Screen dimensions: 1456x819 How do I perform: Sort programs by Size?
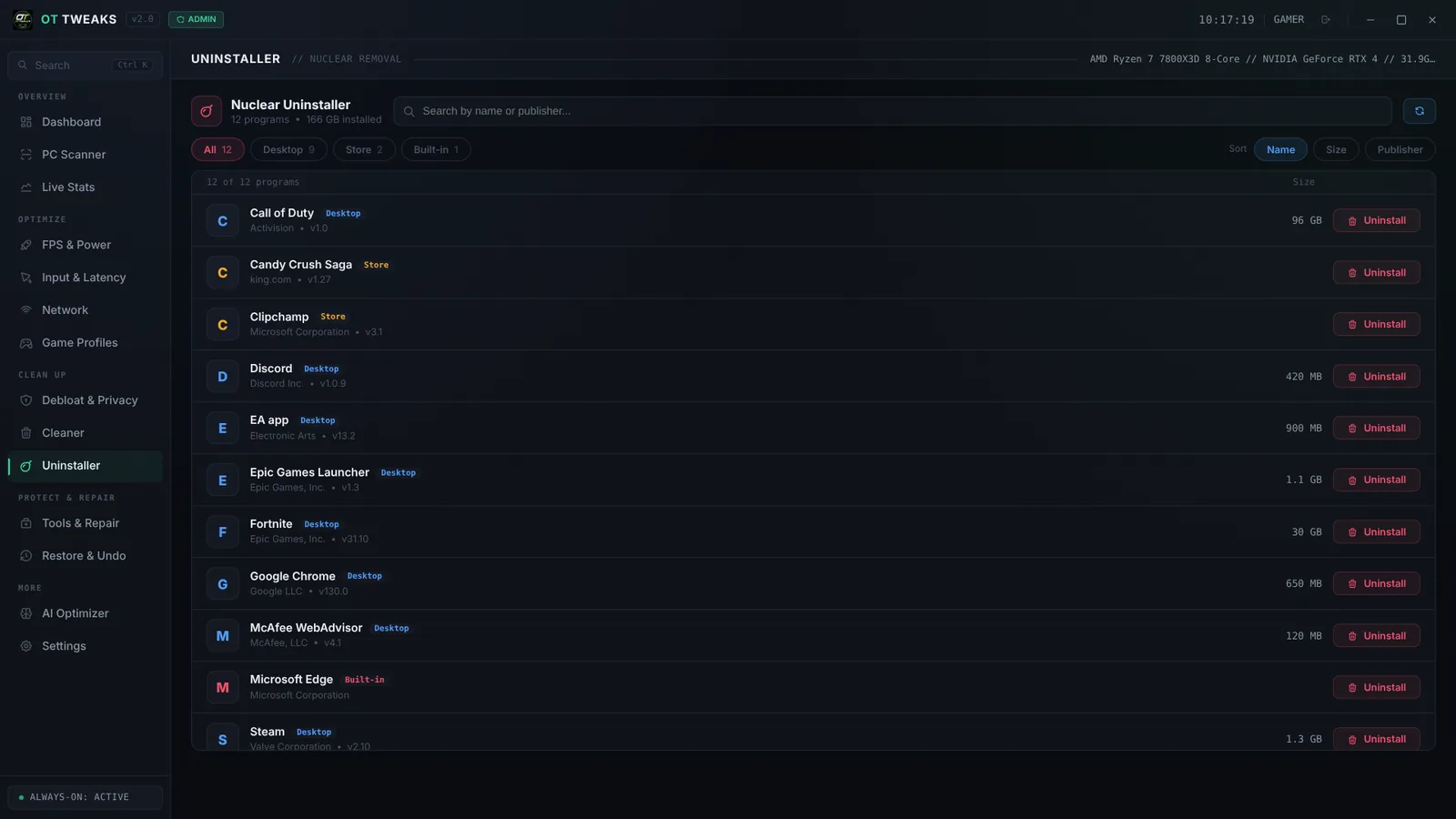[1336, 149]
